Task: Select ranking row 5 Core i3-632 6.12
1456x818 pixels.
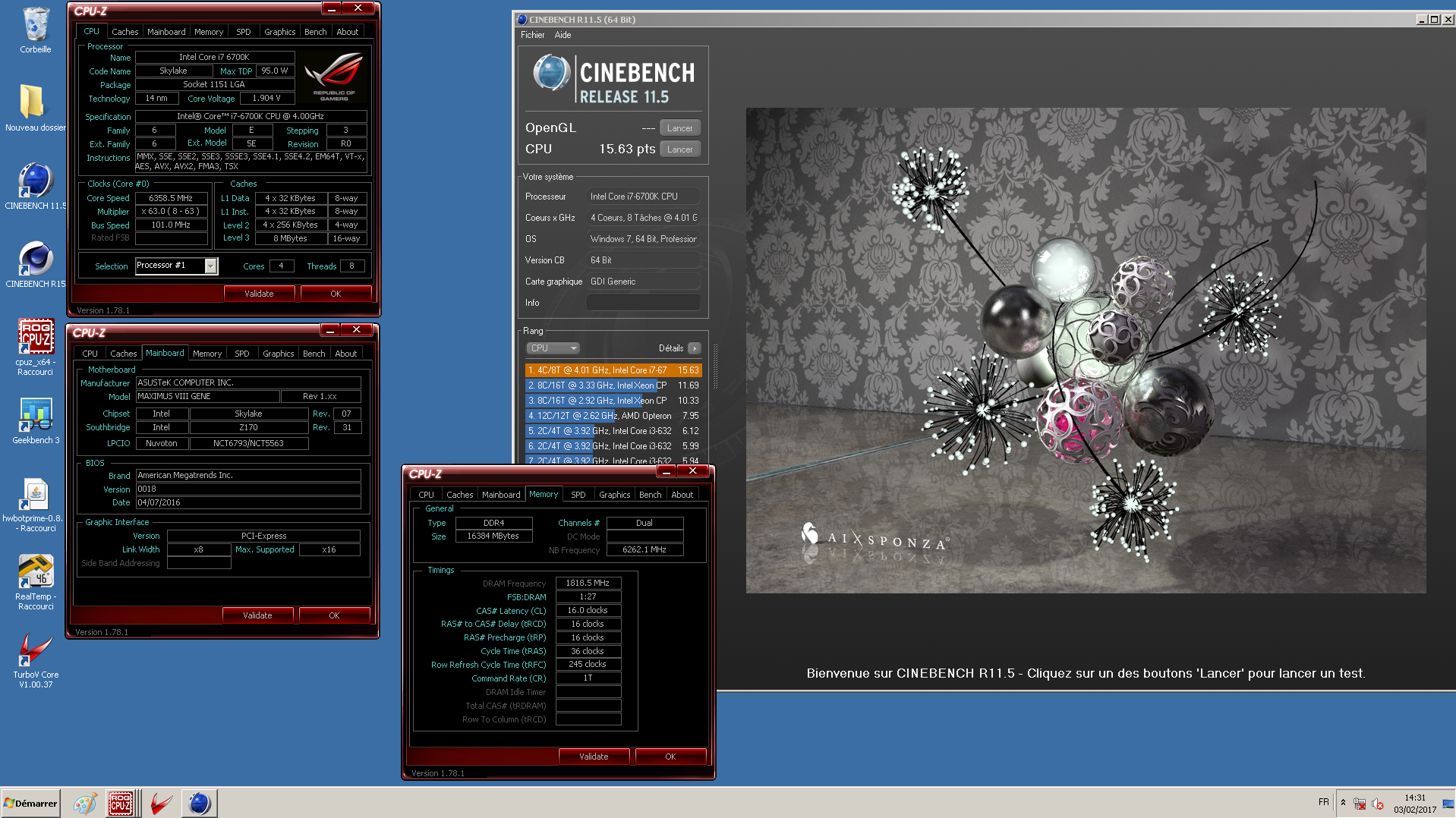Action: point(613,431)
